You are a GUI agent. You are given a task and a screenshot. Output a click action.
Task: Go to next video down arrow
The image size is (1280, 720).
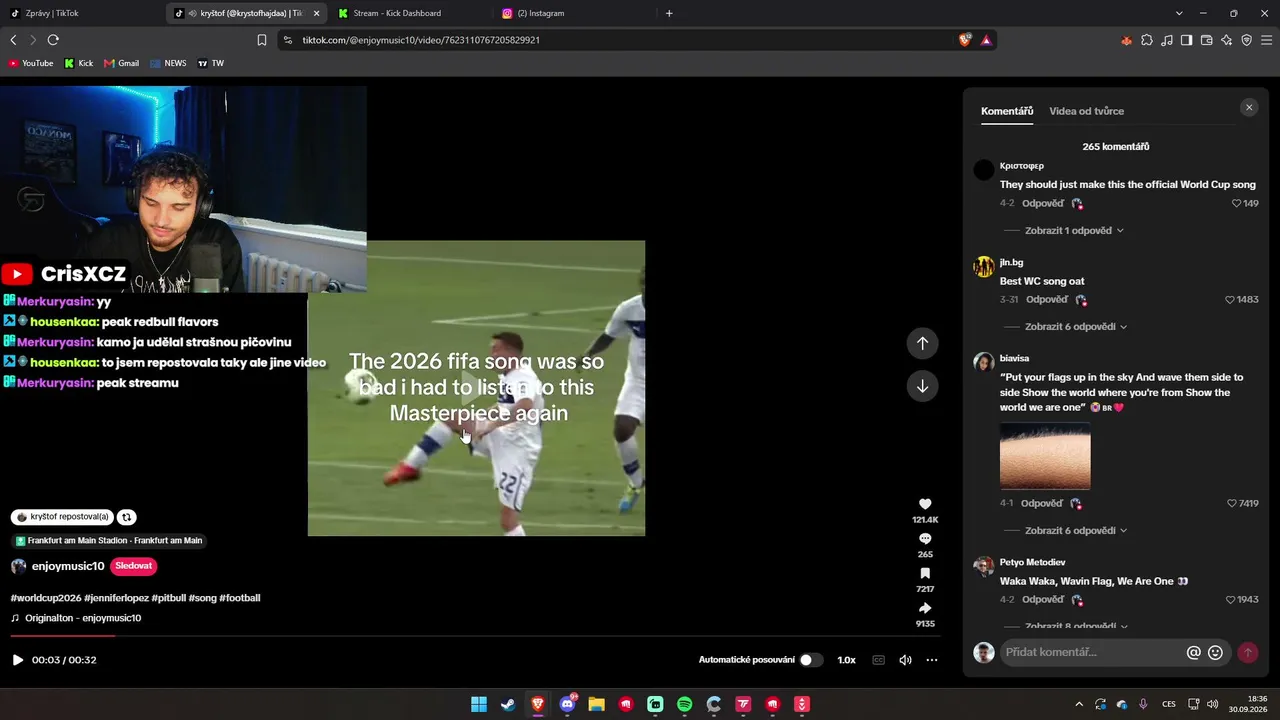pos(922,387)
